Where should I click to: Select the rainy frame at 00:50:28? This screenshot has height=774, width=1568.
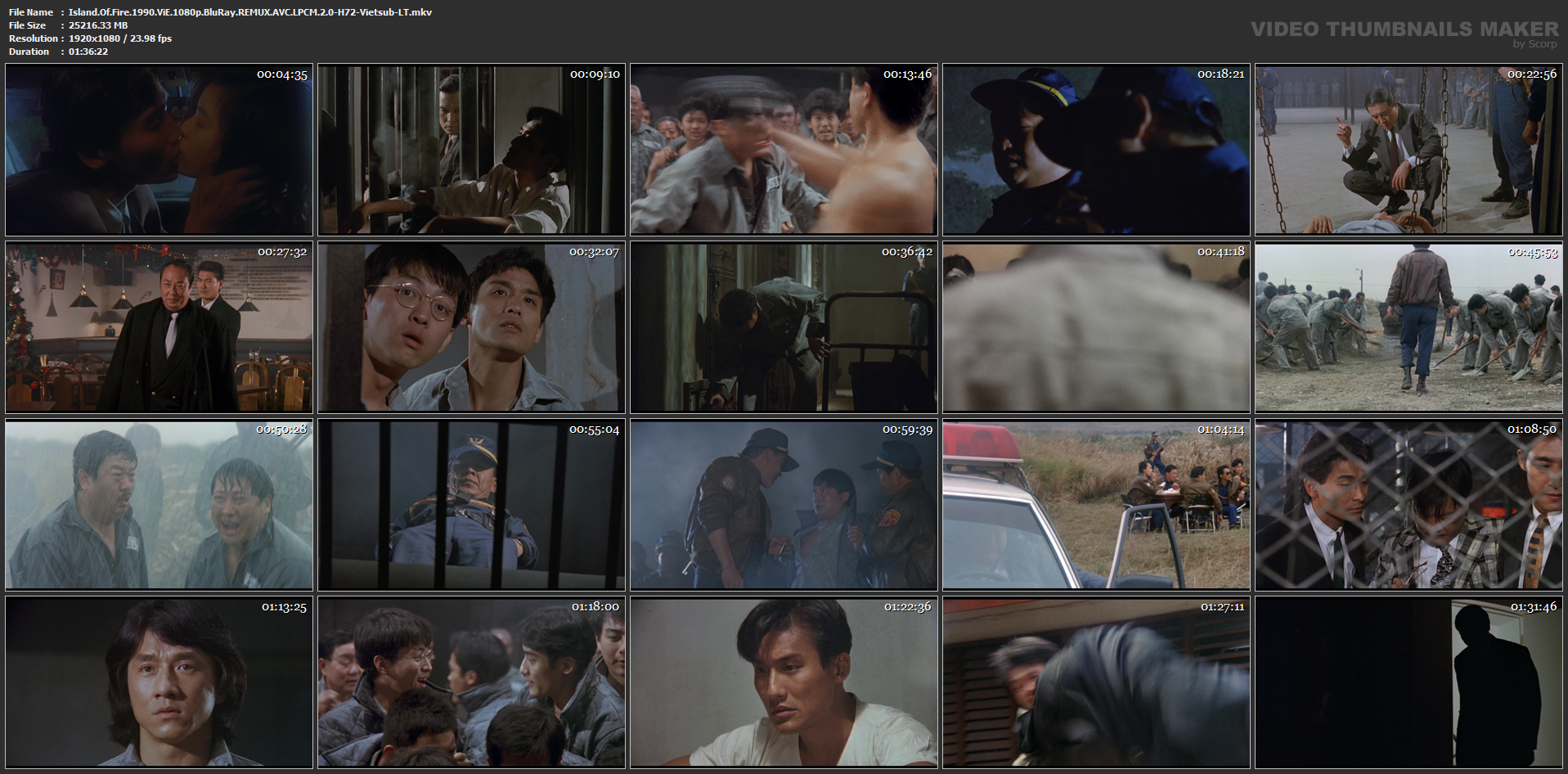(x=159, y=505)
